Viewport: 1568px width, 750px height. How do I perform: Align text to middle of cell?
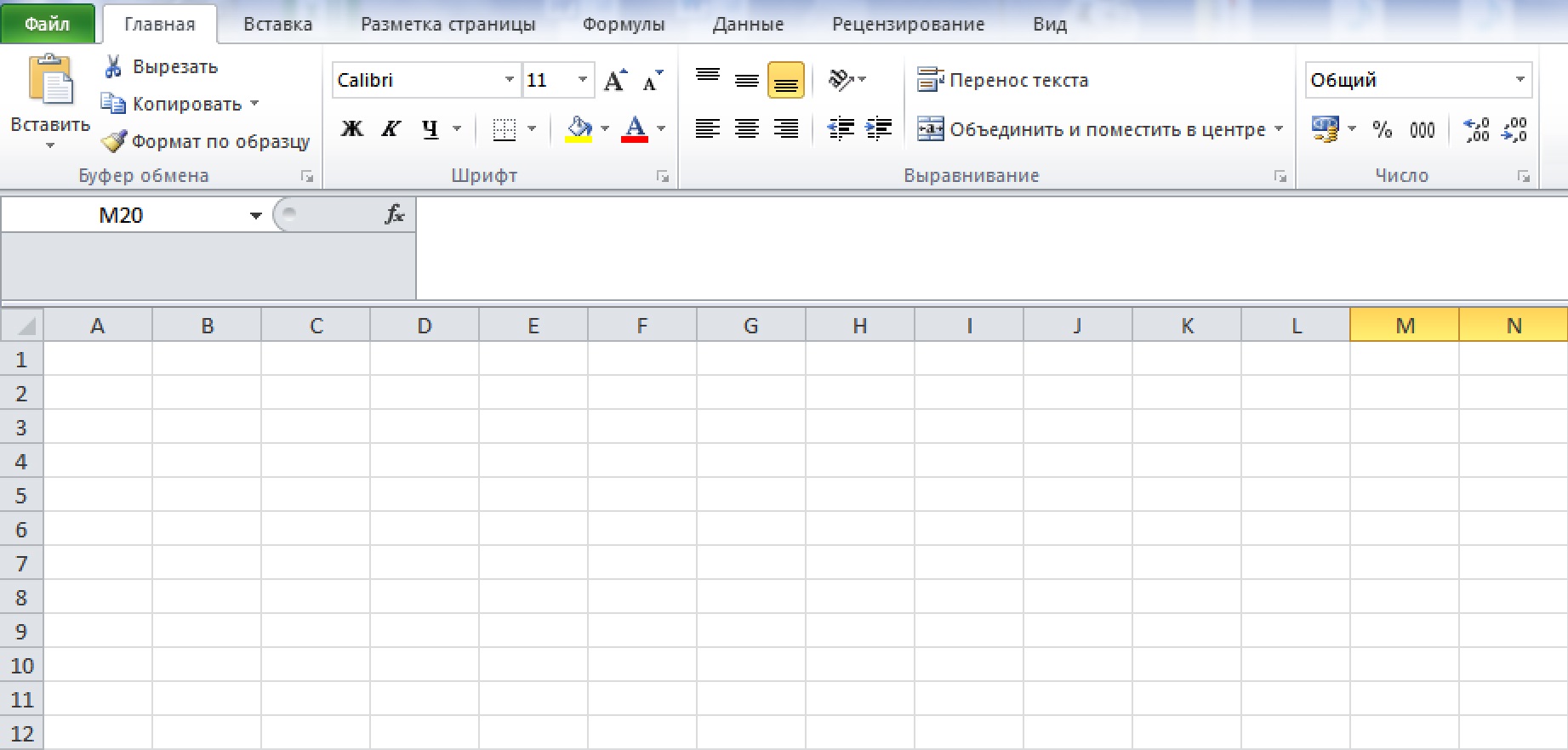tap(747, 80)
